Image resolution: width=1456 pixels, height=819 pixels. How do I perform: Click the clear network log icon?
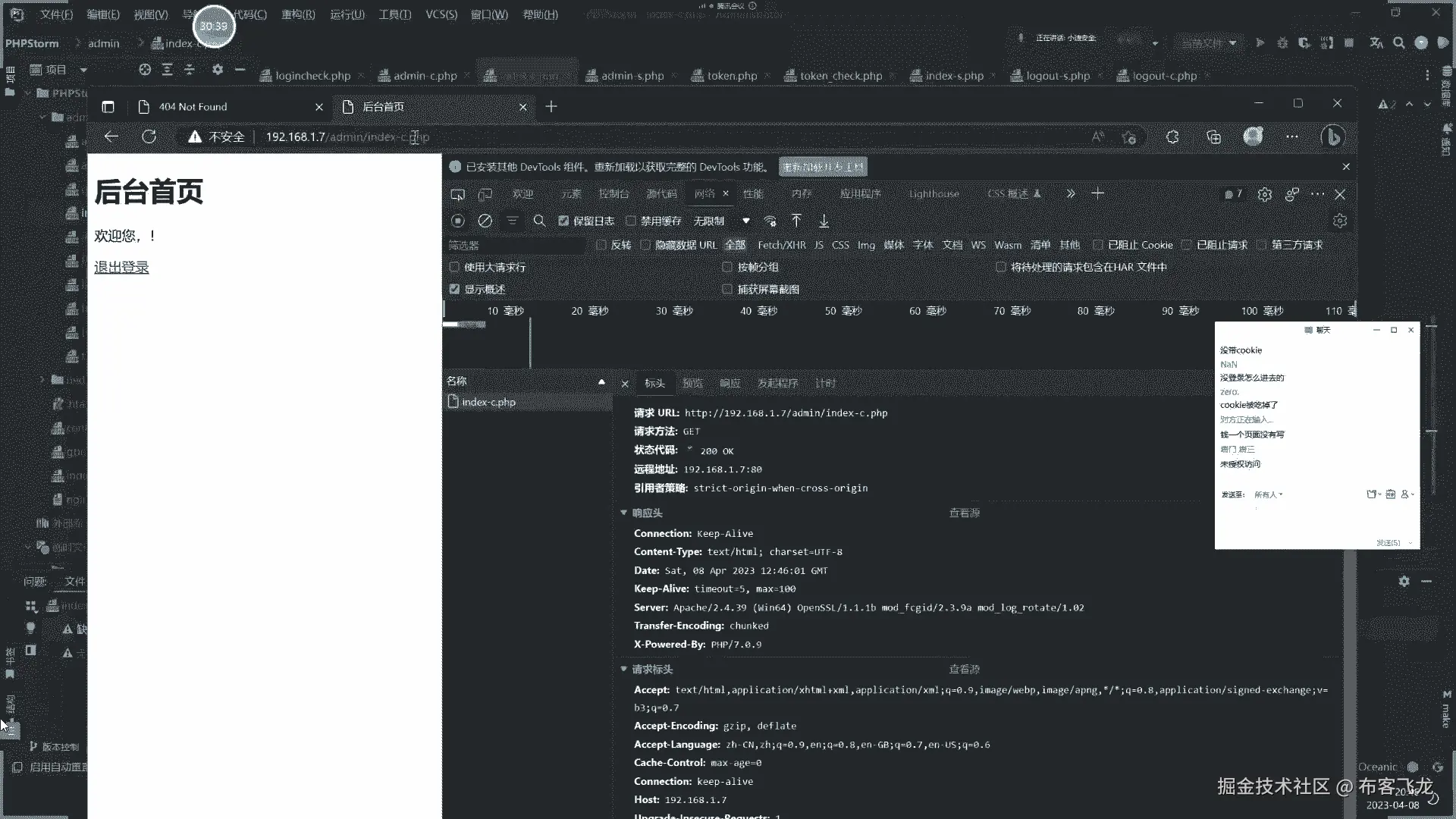pyautogui.click(x=485, y=221)
